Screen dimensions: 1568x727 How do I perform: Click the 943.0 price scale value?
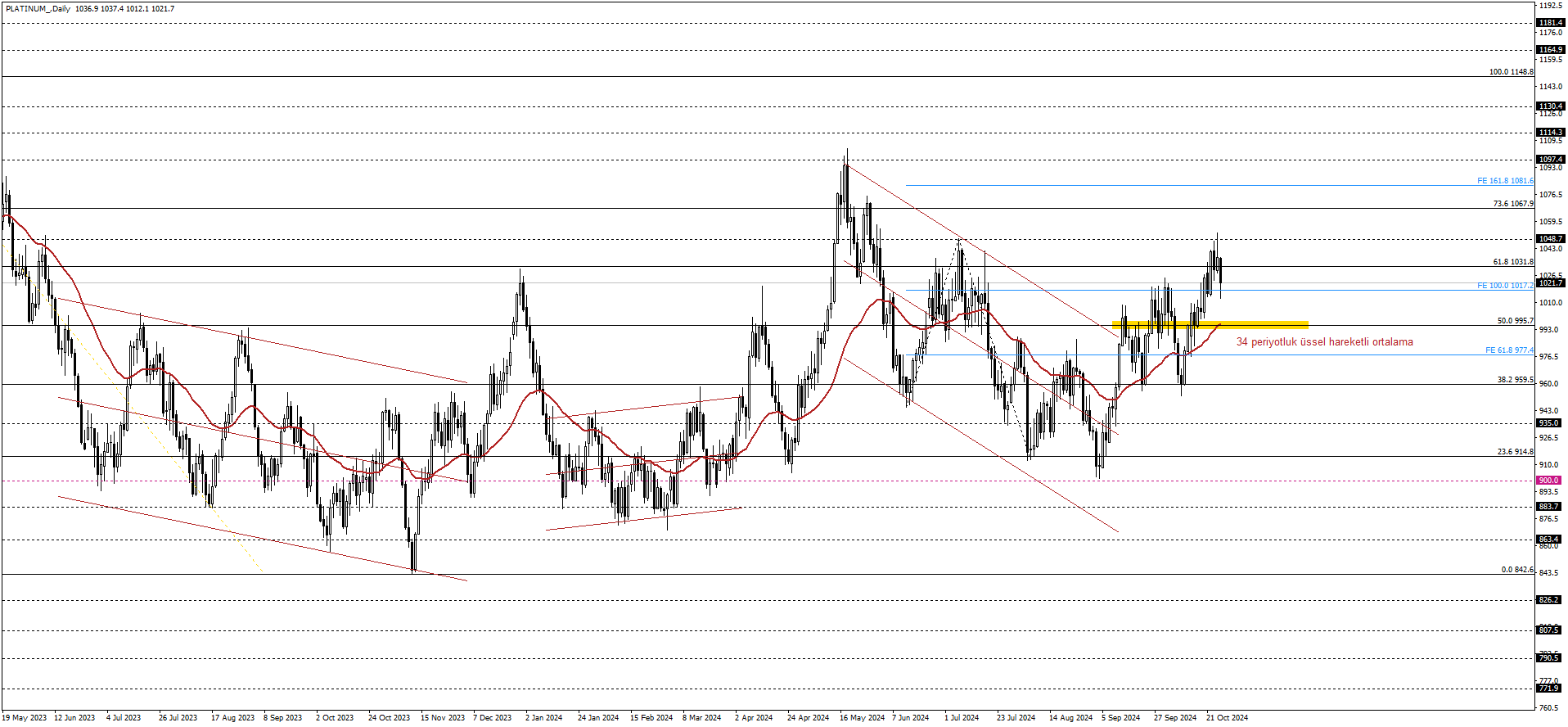1548,411
